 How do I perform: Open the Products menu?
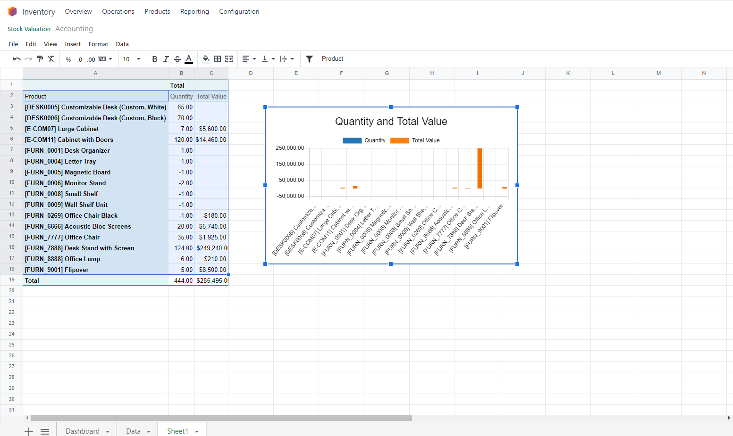[x=157, y=11]
